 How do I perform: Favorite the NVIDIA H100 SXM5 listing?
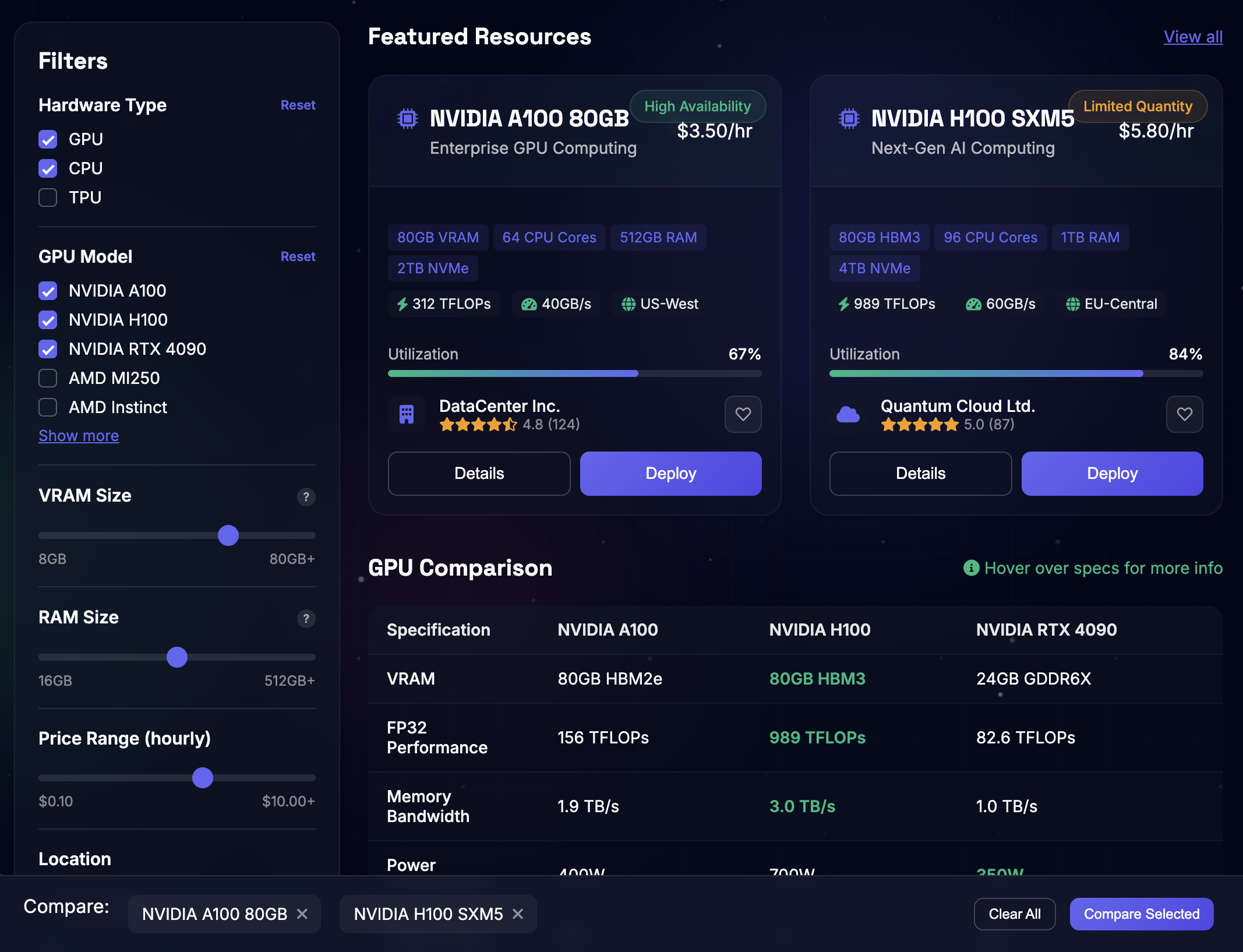[x=1184, y=414]
